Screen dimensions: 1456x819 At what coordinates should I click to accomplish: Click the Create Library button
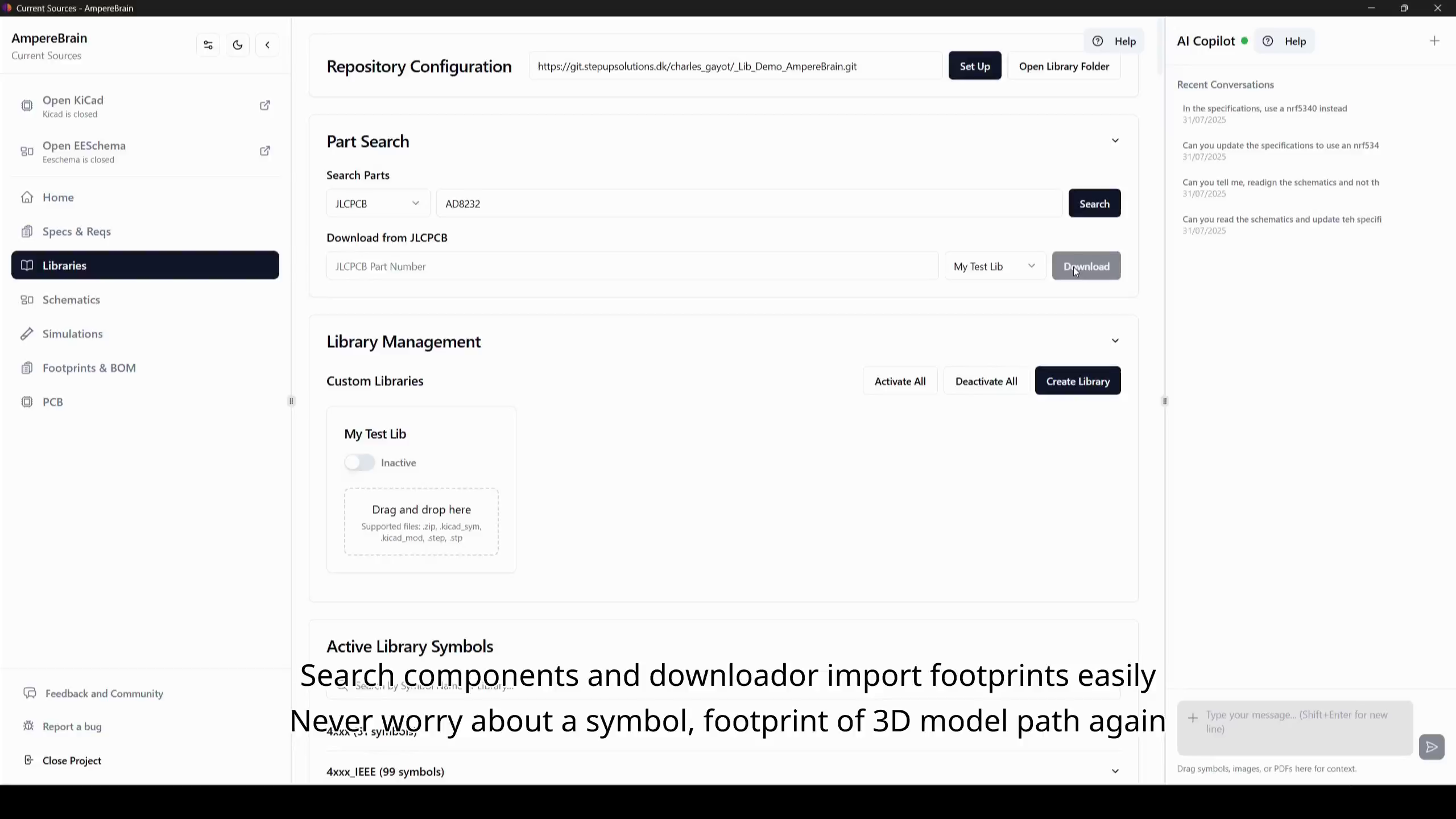click(1078, 381)
